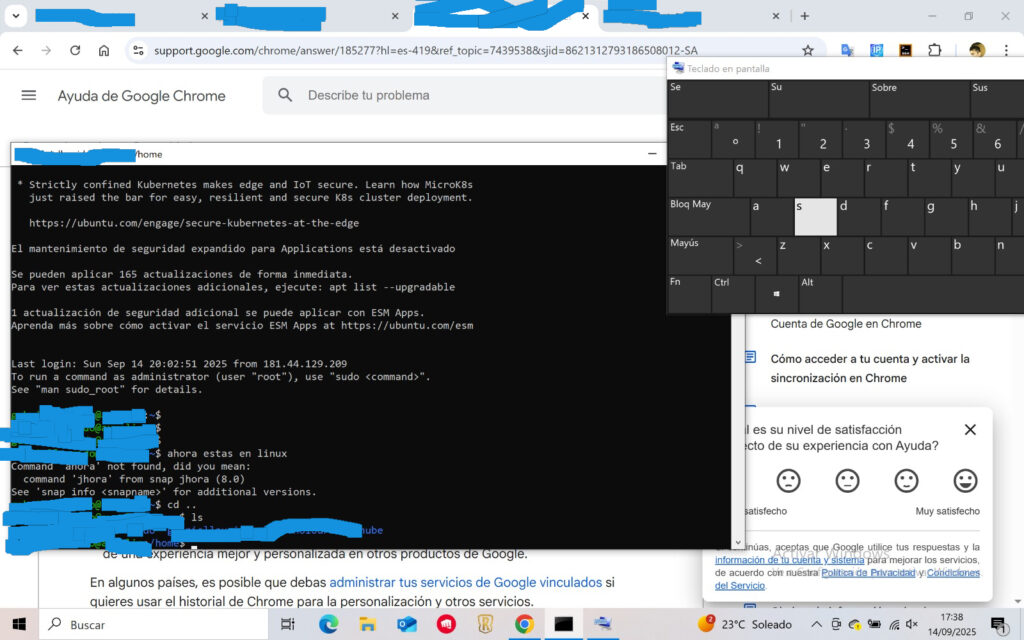The width and height of the screenshot is (1024, 640).
Task: Click the address bar URL
Action: point(426,50)
